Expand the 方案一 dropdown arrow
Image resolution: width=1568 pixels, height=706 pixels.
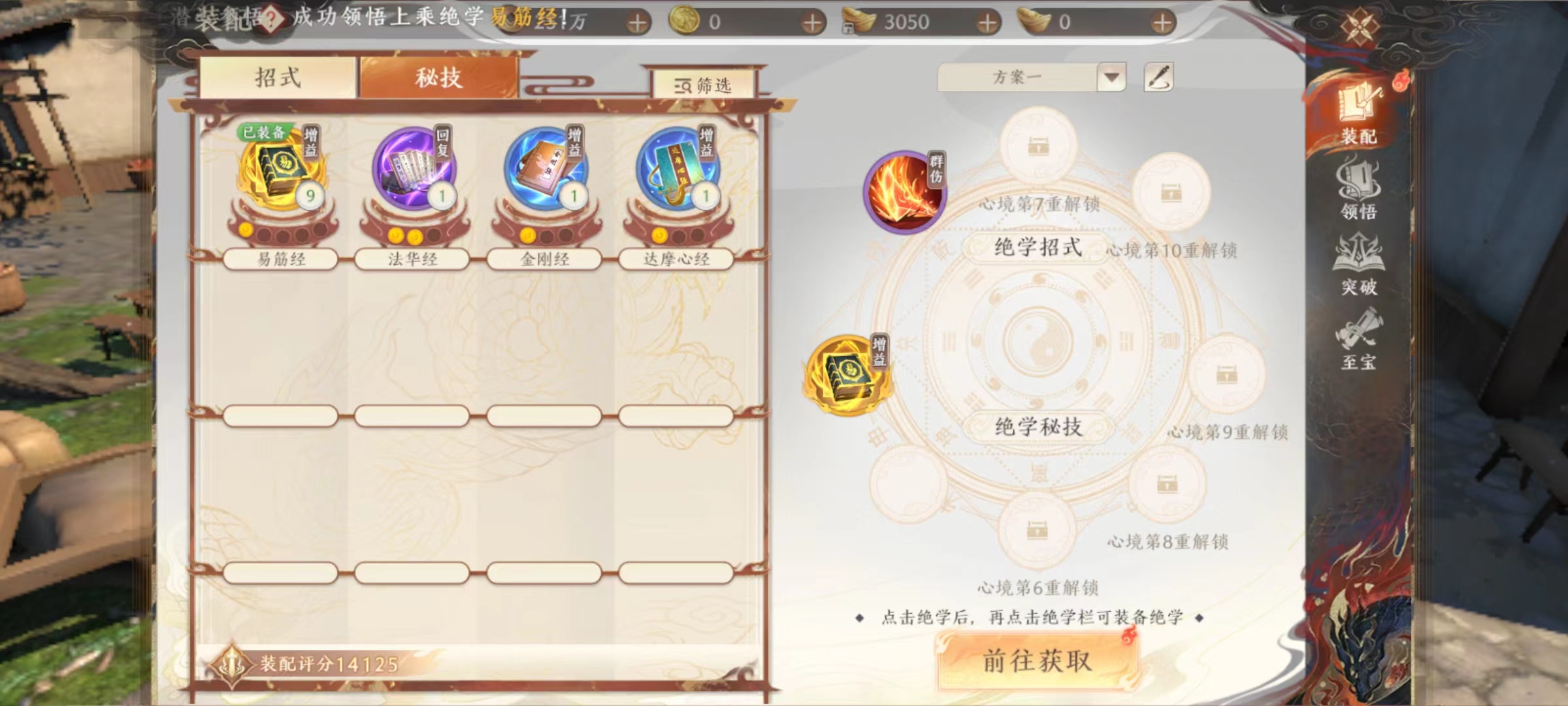coord(1111,78)
